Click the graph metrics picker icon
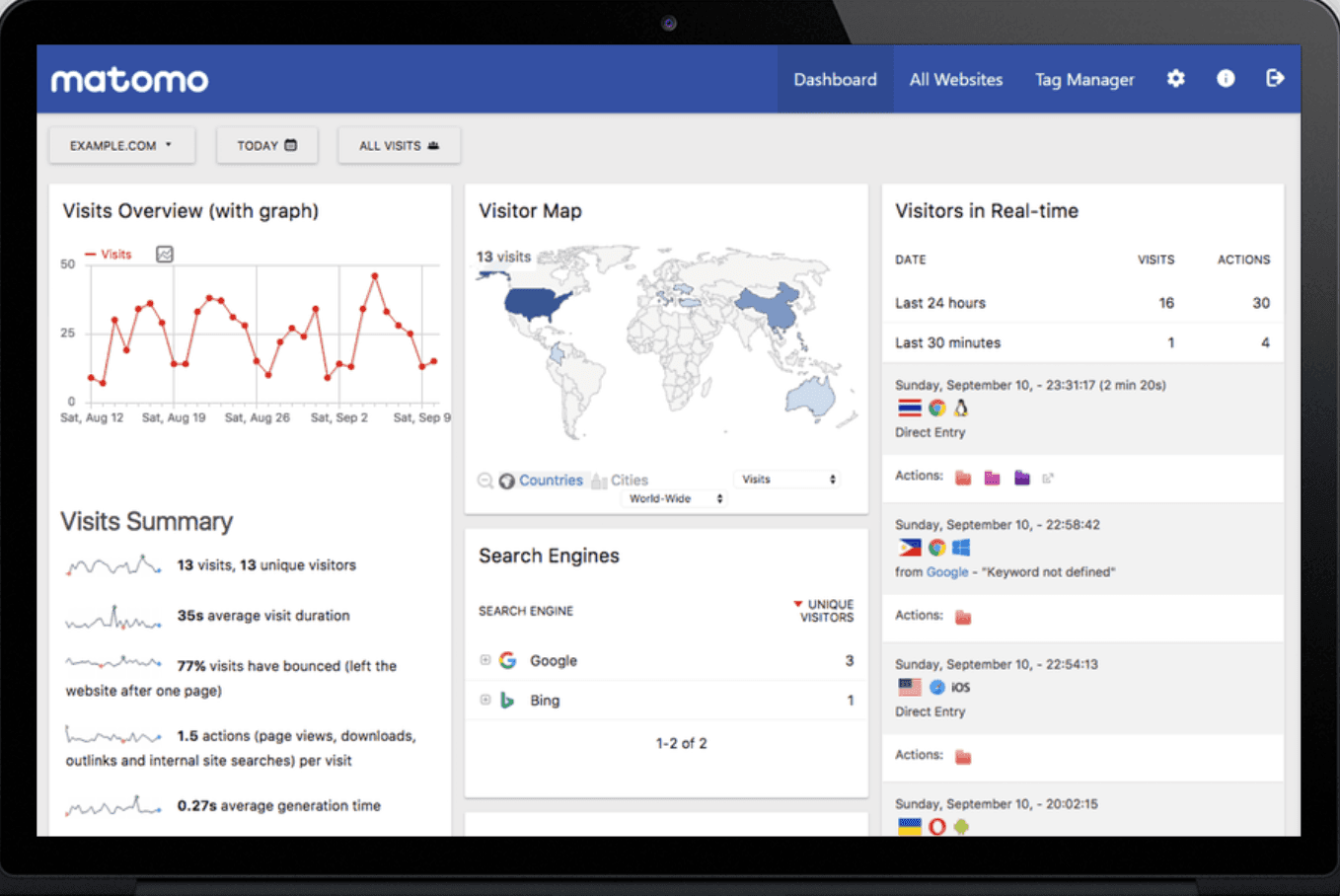The width and height of the screenshot is (1340, 896). point(165,255)
